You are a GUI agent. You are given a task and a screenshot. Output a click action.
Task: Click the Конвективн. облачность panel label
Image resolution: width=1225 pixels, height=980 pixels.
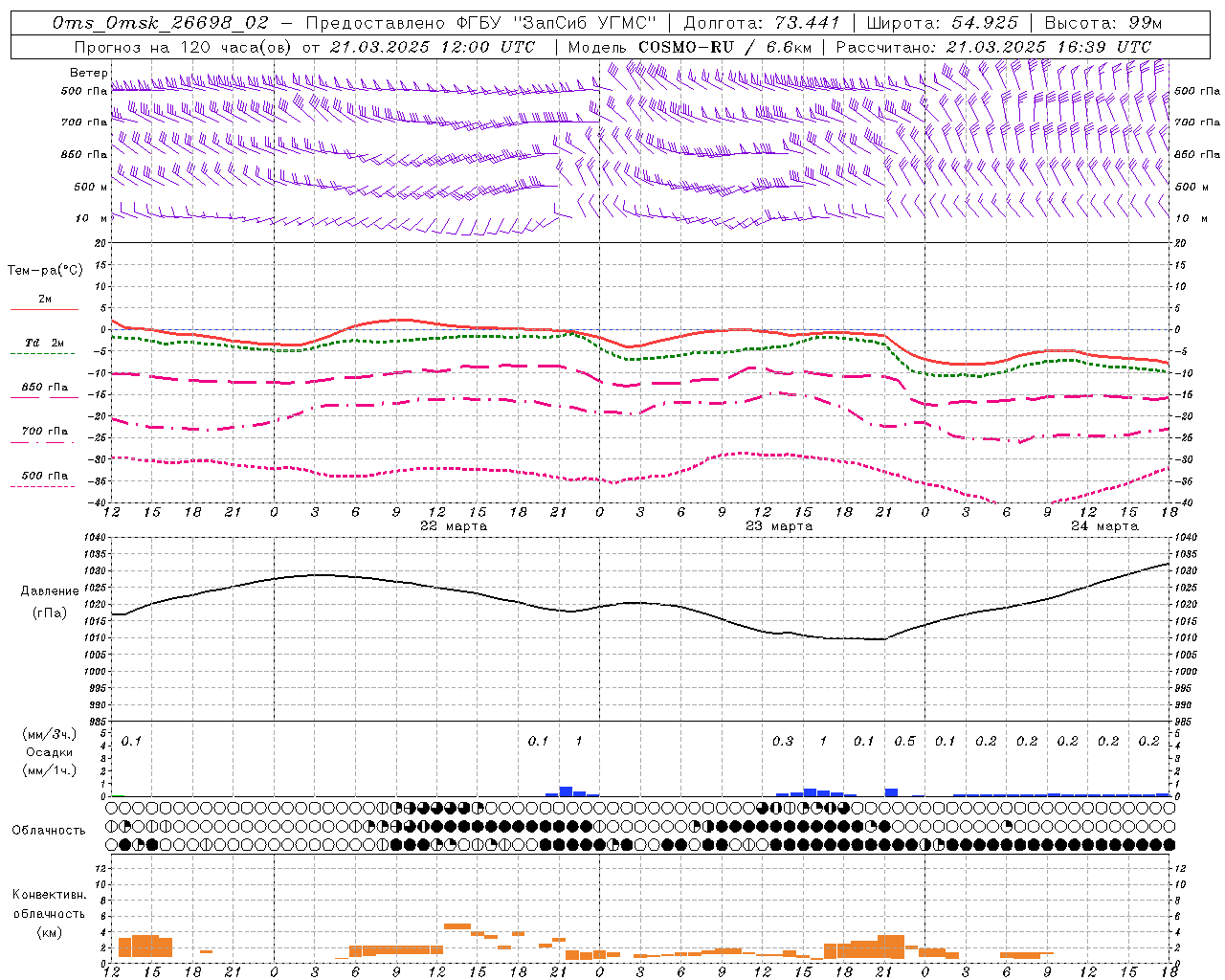(49, 913)
